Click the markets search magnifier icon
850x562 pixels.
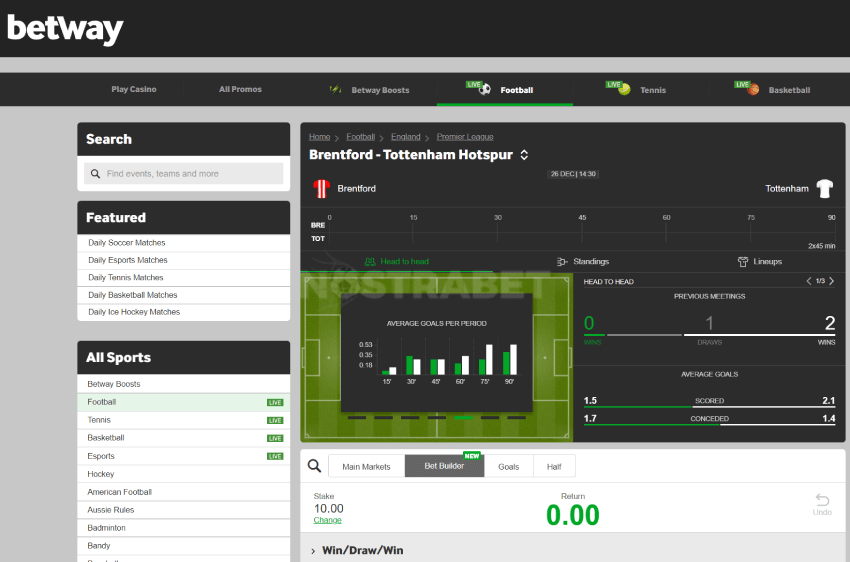click(314, 466)
